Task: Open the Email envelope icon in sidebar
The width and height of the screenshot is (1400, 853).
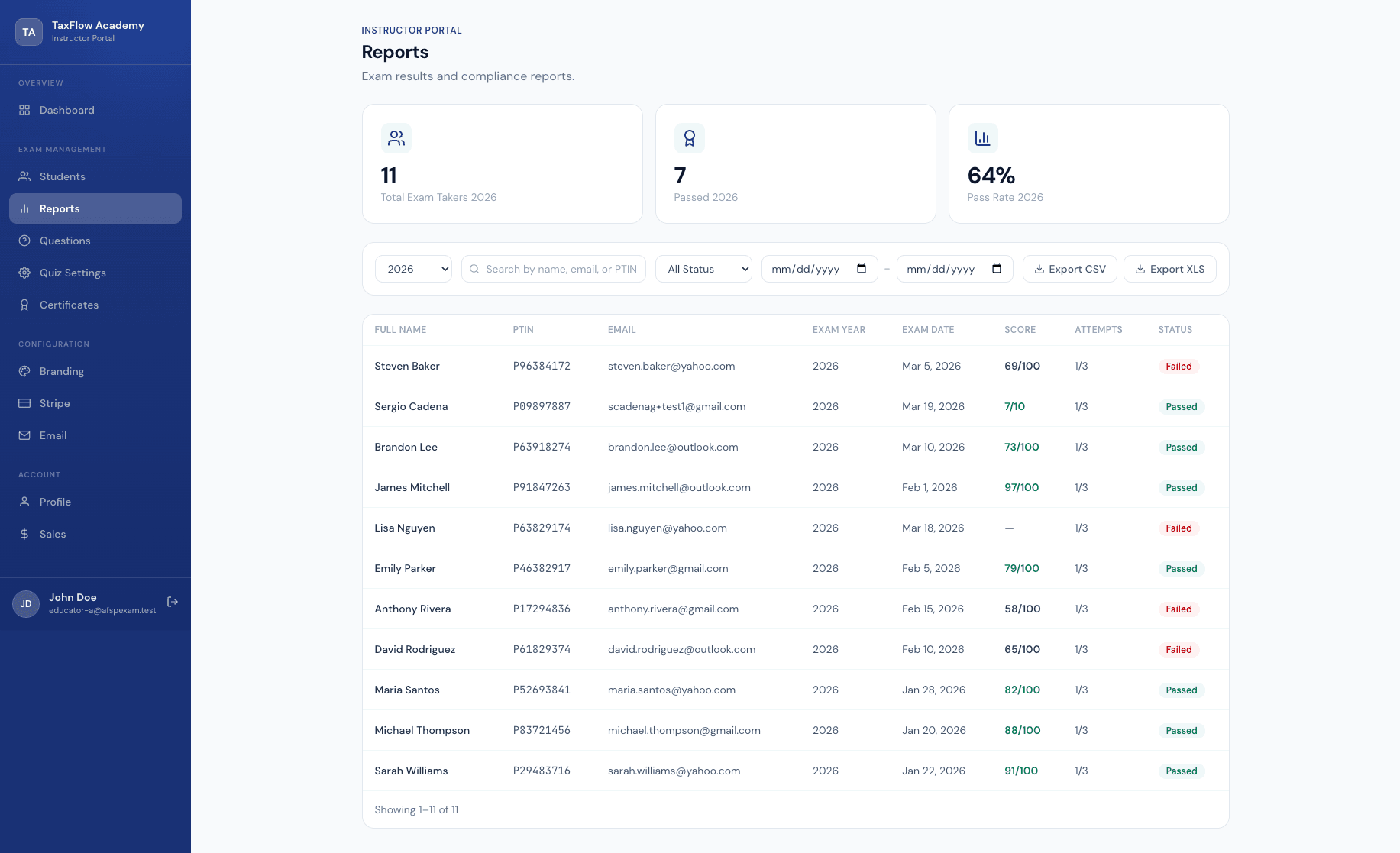Action: 24,435
